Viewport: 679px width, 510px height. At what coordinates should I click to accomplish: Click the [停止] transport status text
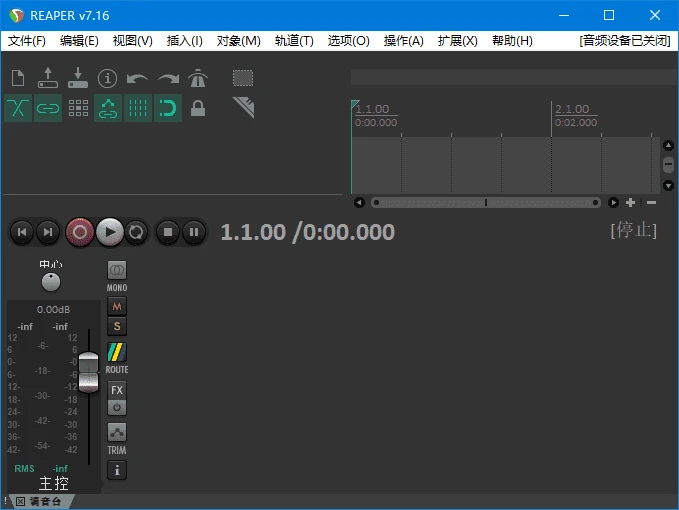coord(634,230)
